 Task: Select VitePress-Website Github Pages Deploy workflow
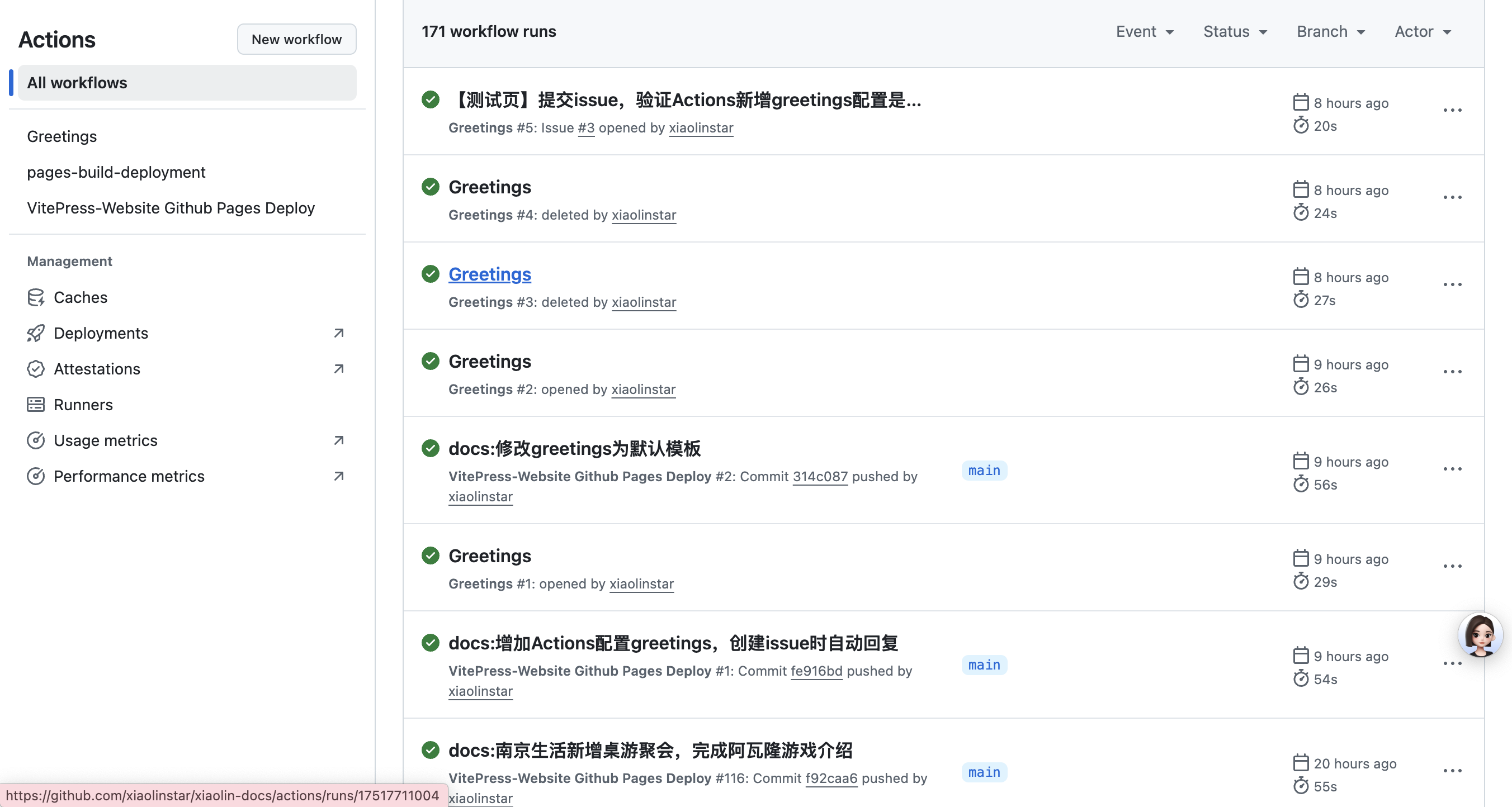pos(171,208)
